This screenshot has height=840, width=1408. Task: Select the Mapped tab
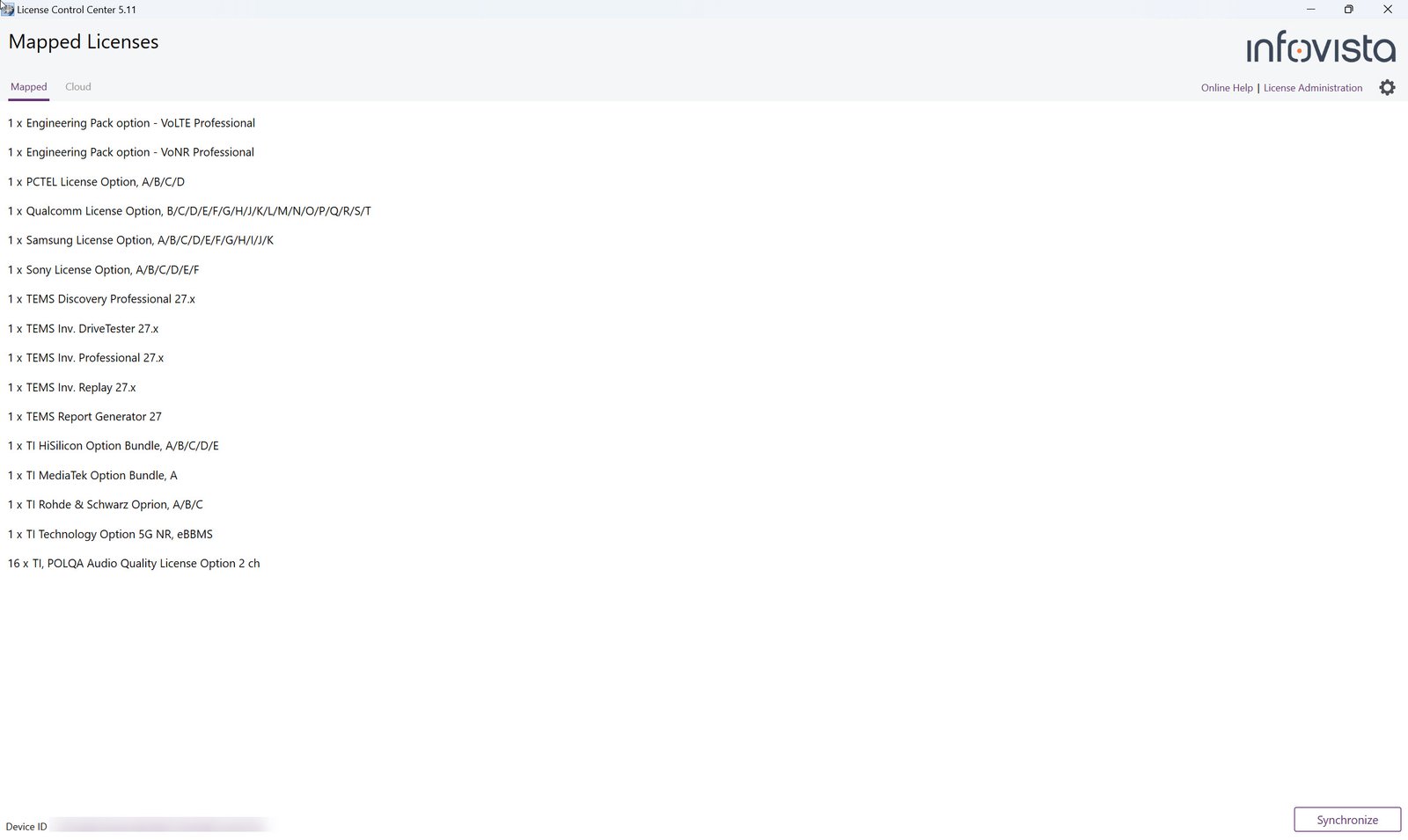coord(29,87)
